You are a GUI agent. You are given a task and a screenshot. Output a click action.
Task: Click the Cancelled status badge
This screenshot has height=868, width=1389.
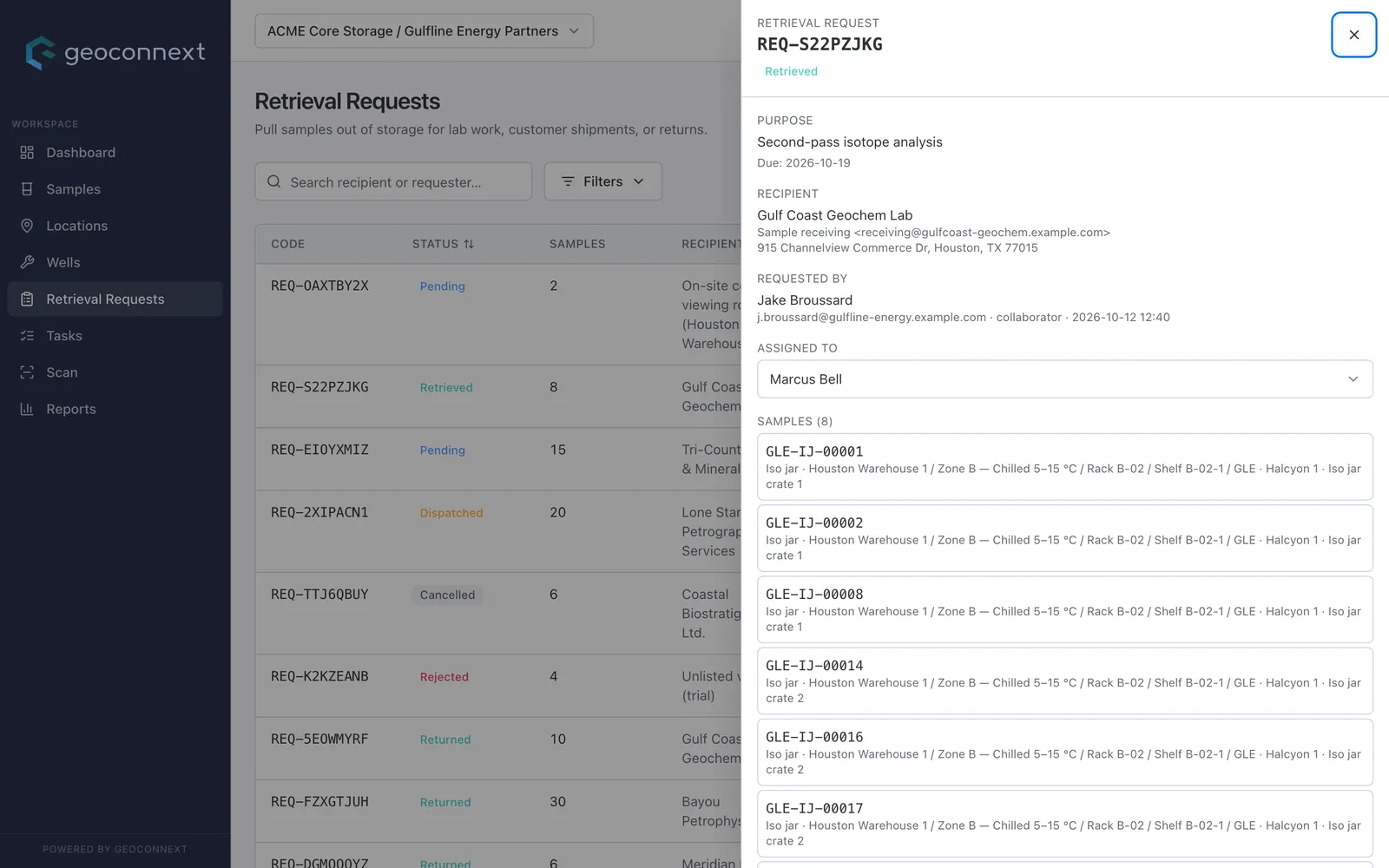[x=447, y=595]
